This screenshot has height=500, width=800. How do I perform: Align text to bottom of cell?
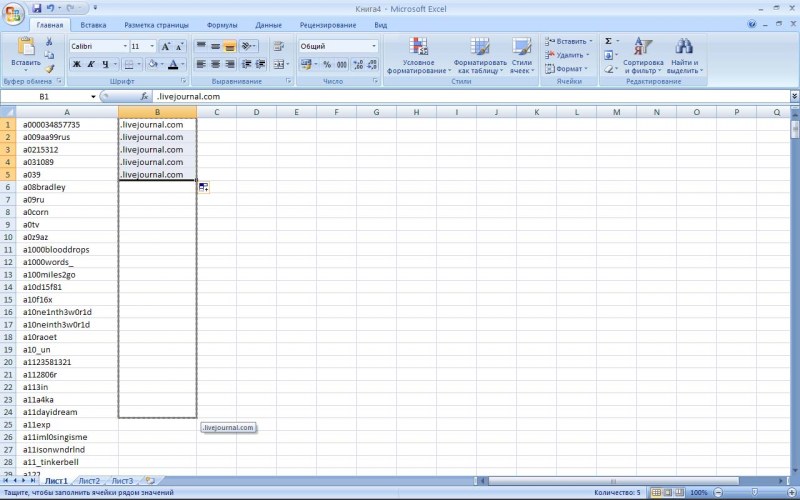coord(230,46)
